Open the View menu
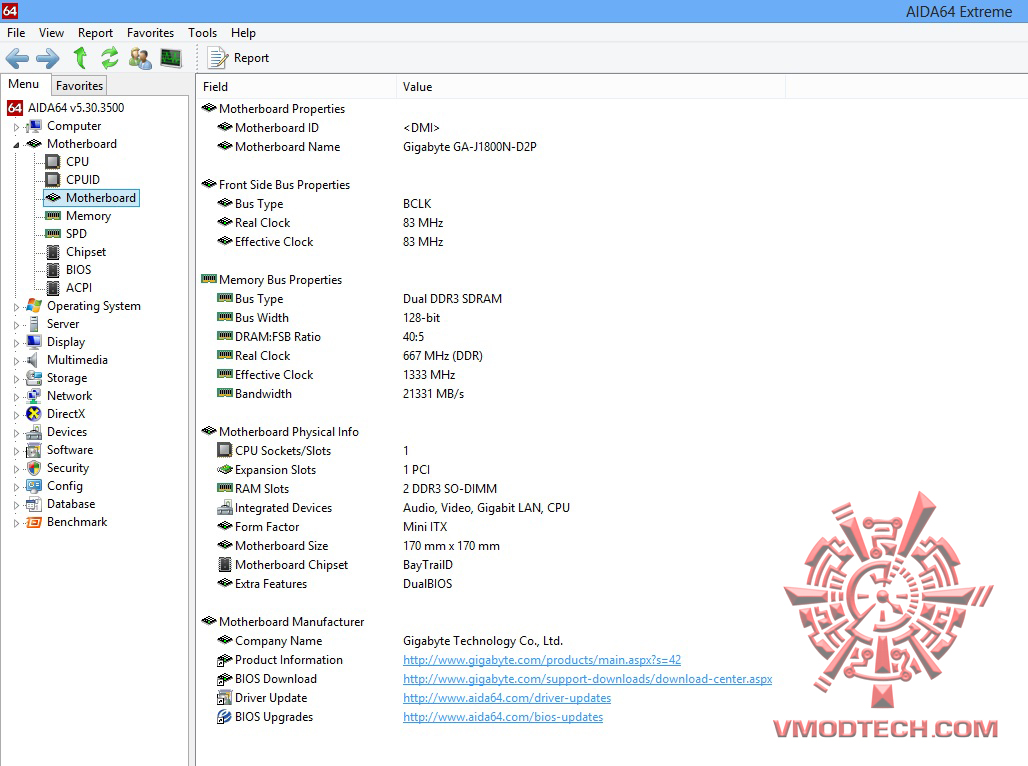1028x766 pixels. 51,33
